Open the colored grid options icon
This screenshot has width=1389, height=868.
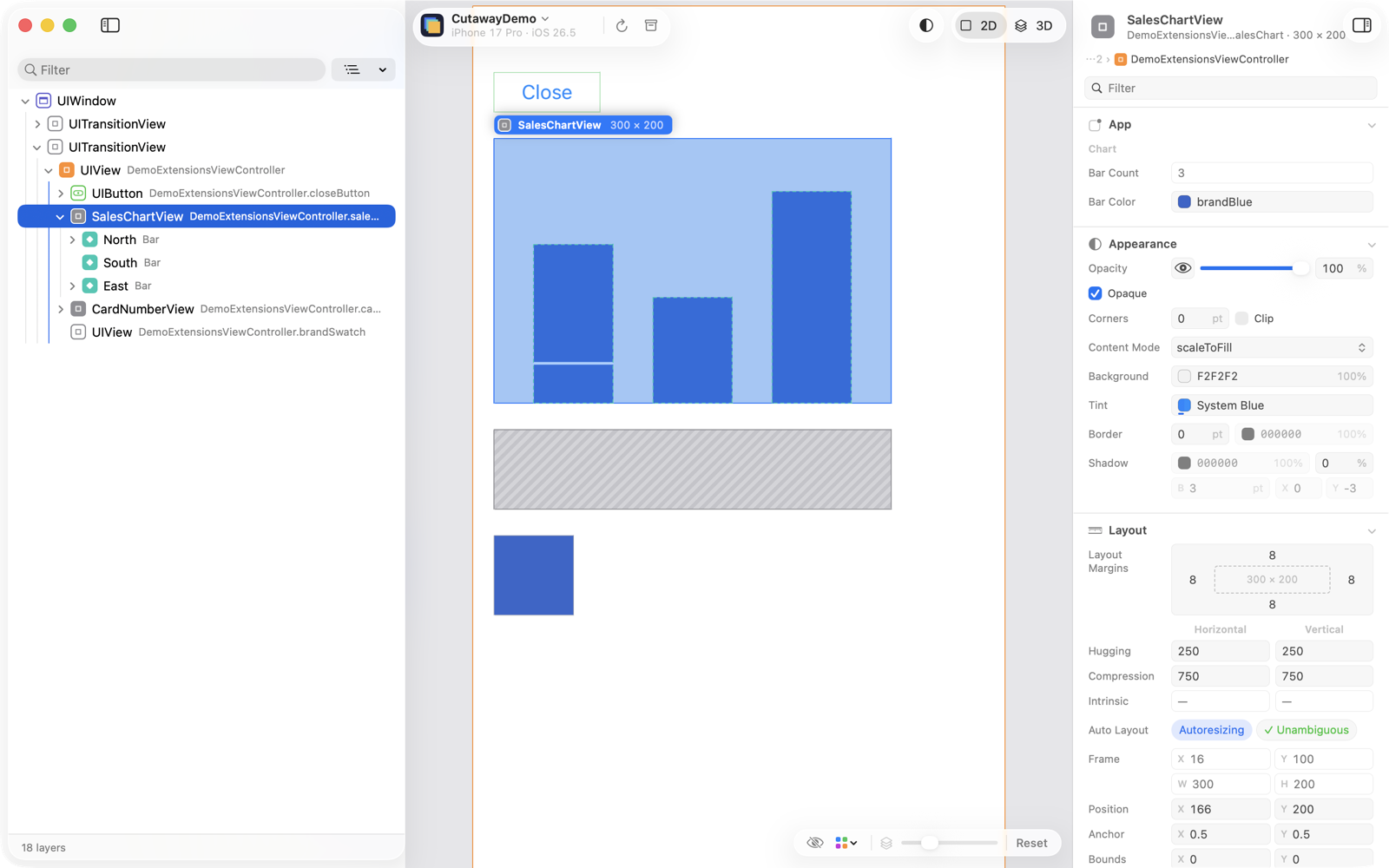[846, 843]
